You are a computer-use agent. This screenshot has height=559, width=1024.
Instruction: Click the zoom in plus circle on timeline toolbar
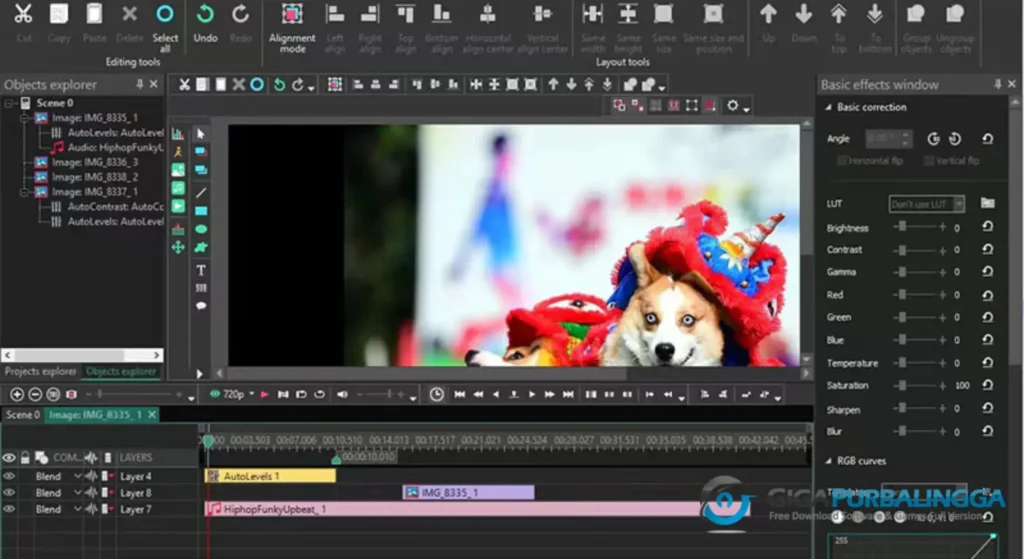point(17,394)
